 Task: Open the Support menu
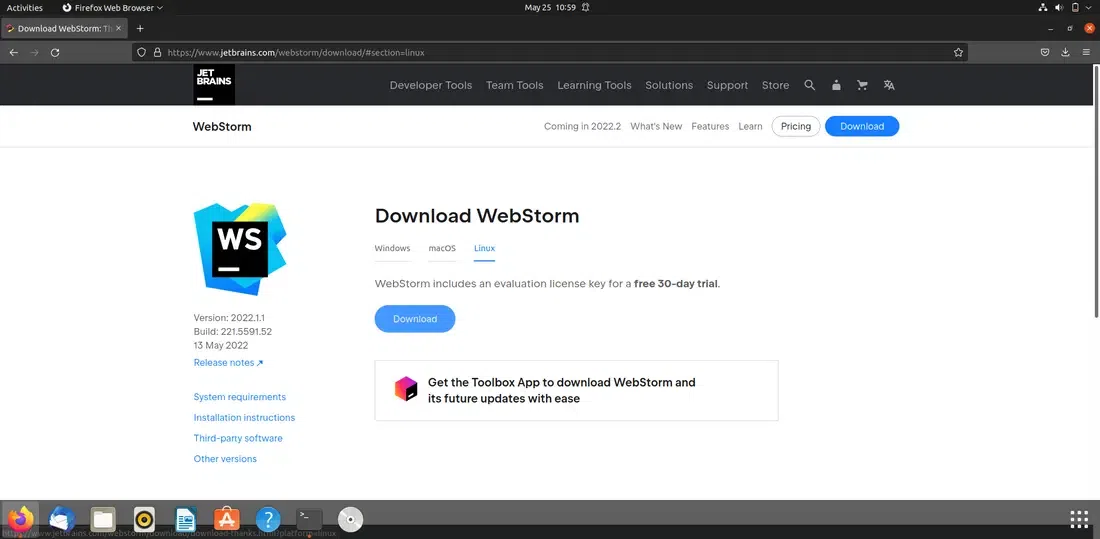click(727, 85)
